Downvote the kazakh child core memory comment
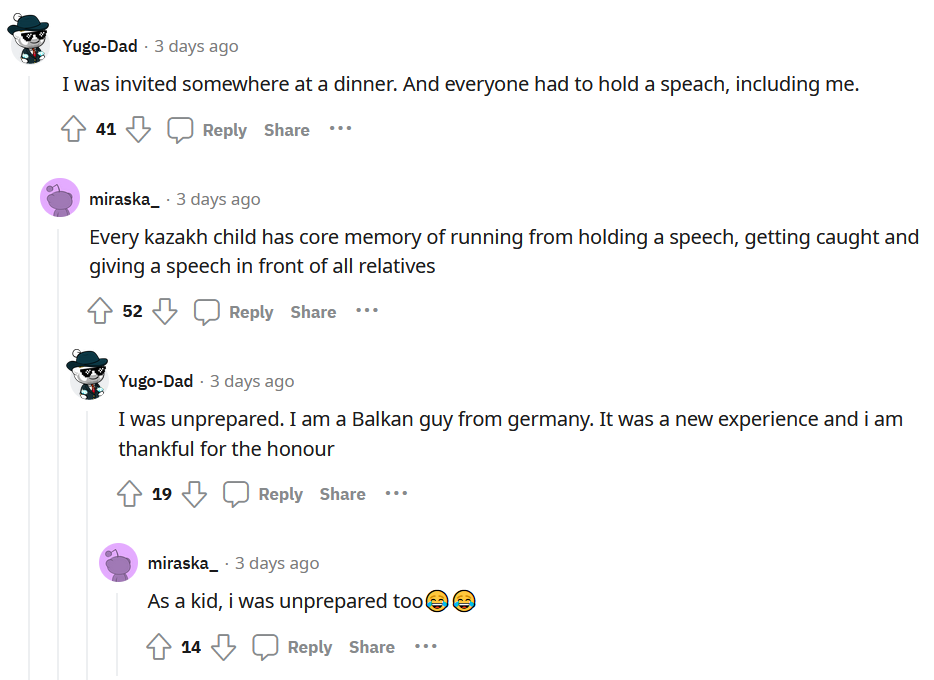This screenshot has height=680, width=934. (x=165, y=312)
